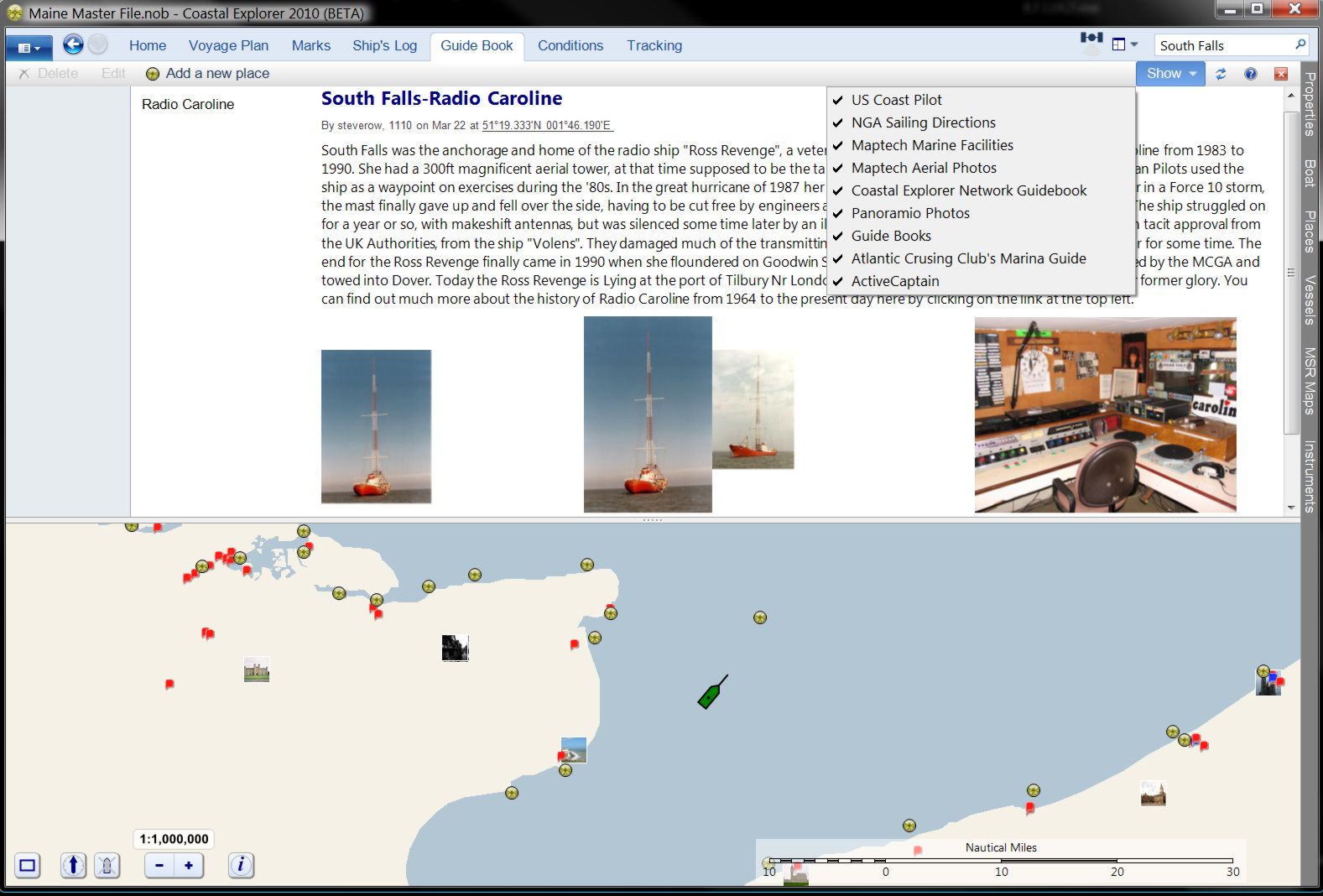Viewport: 1323px width, 896px height.
Task: Open the small faded ship photo
Action: tap(753, 409)
